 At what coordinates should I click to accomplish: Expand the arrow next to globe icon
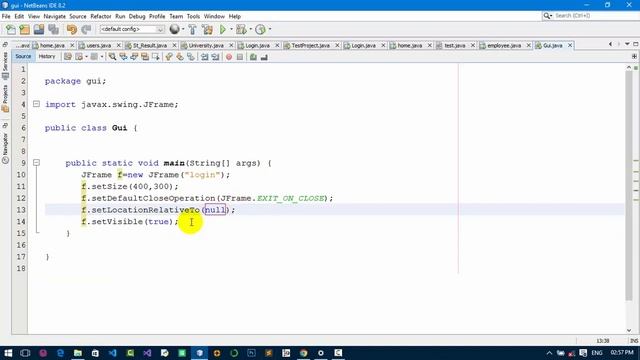(182, 29)
